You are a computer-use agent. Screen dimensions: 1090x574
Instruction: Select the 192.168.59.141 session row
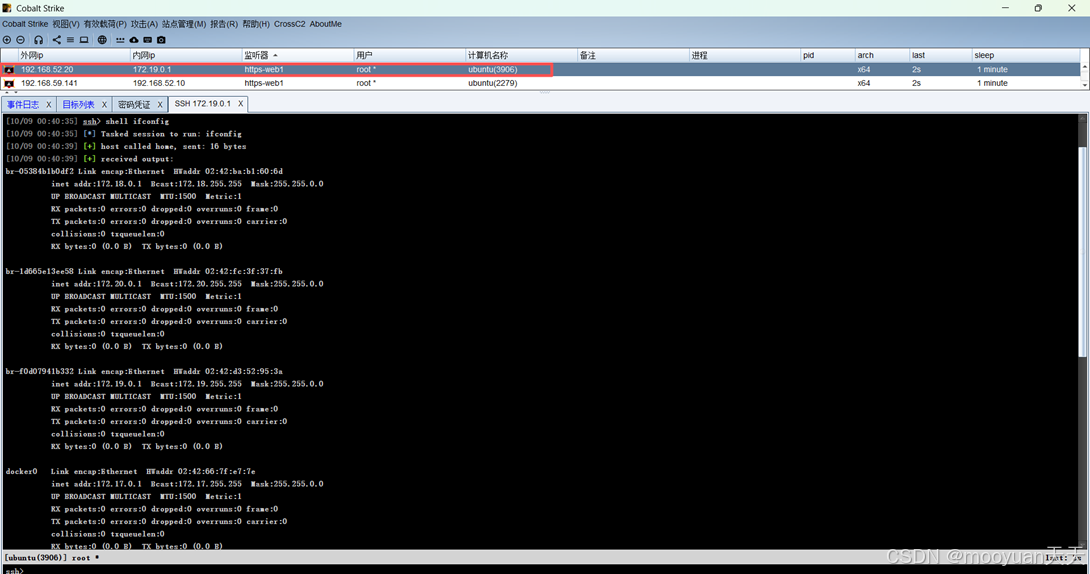[541, 83]
